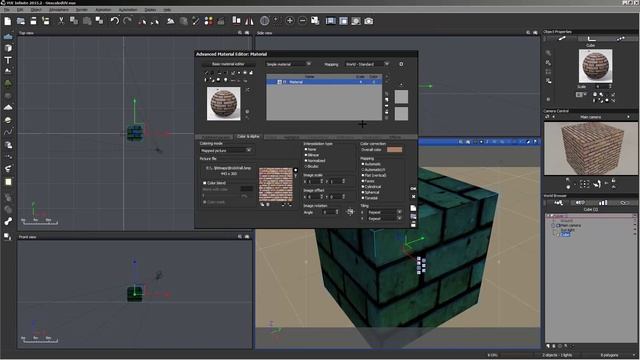640x360 pixels.
Task: Click the new material page icon in the editor
Action: pos(413,208)
